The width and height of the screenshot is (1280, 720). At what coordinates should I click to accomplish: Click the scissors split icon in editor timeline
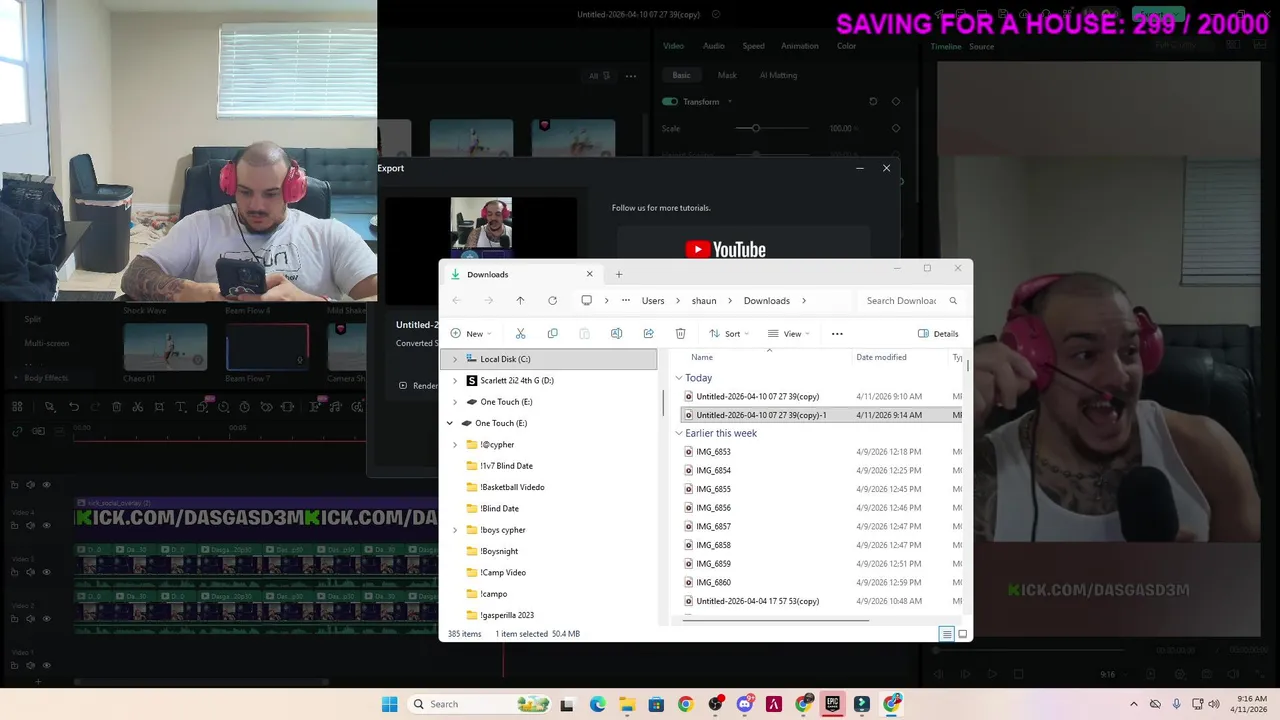138,407
